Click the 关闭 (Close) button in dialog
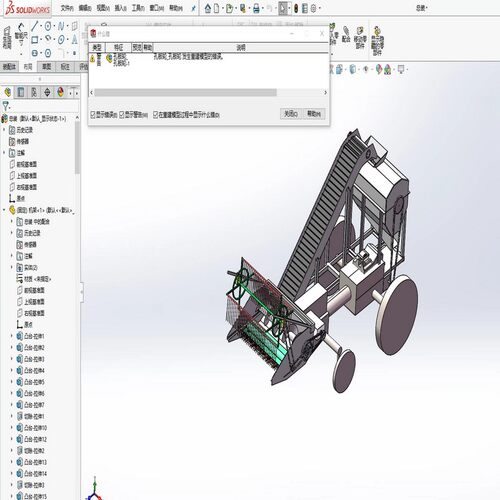Viewport: 500px width, 500px height. point(291,114)
